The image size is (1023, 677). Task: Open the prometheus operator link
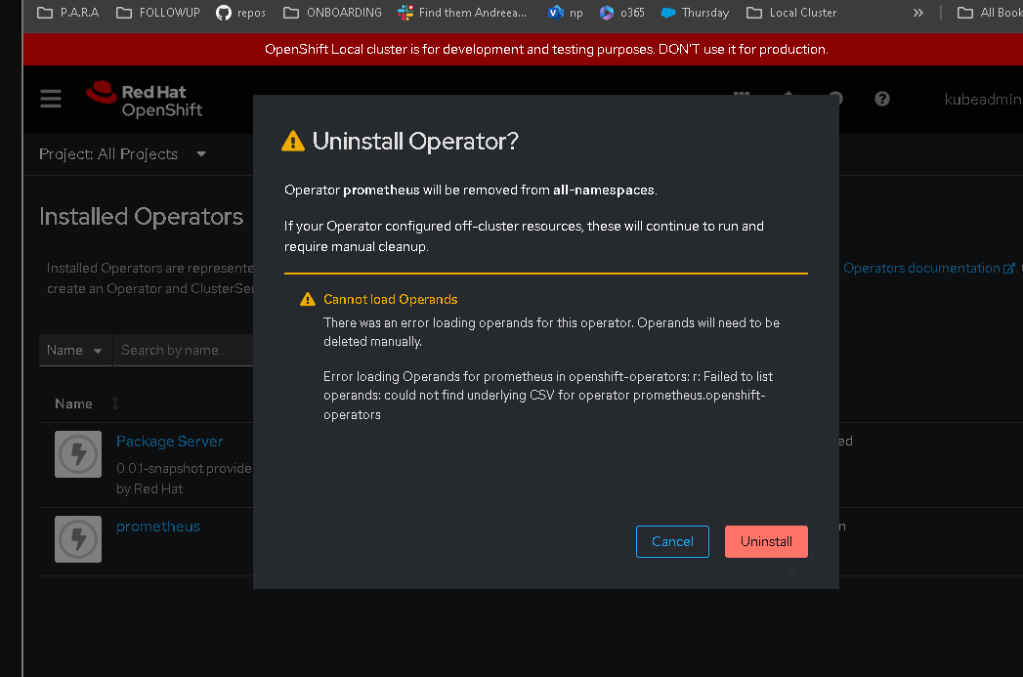click(158, 526)
